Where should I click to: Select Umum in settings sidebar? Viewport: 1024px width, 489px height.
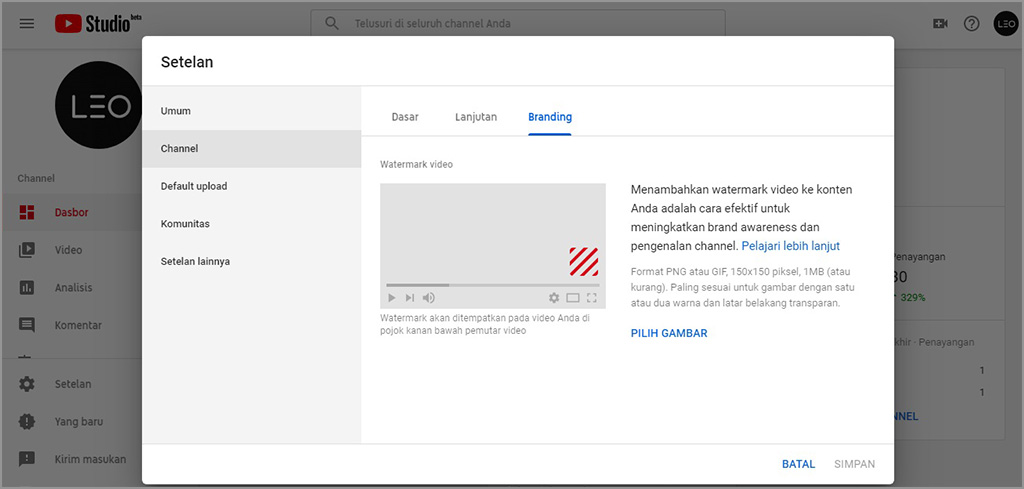coord(176,111)
